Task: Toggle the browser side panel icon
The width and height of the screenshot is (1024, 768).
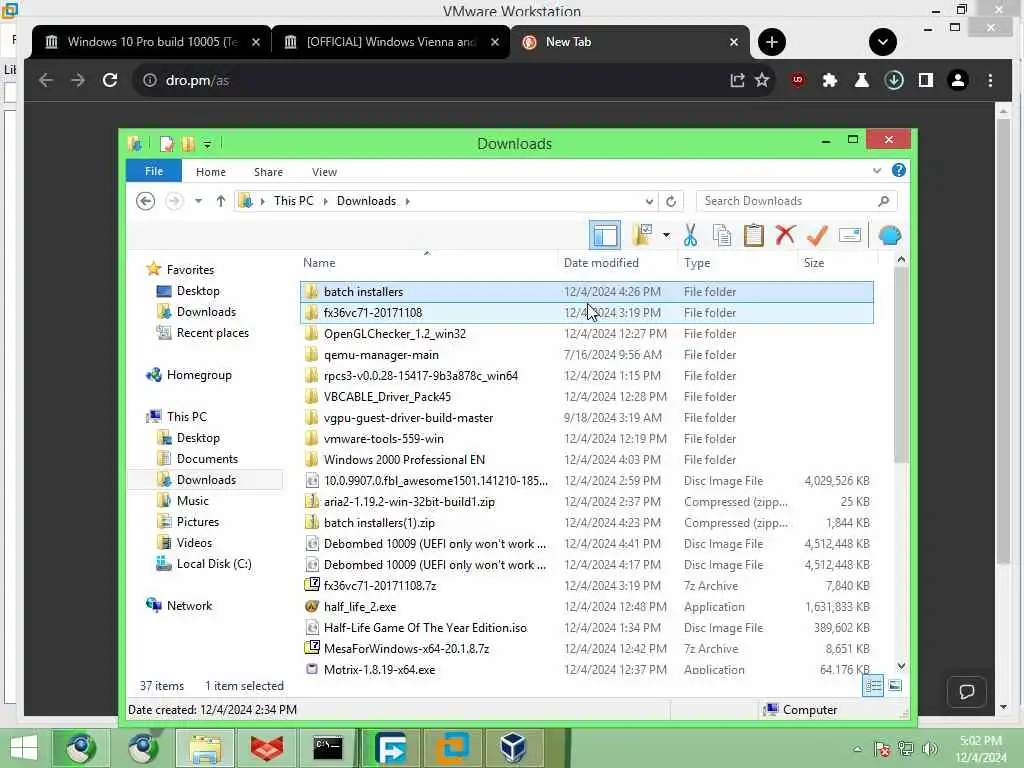Action: click(x=925, y=80)
